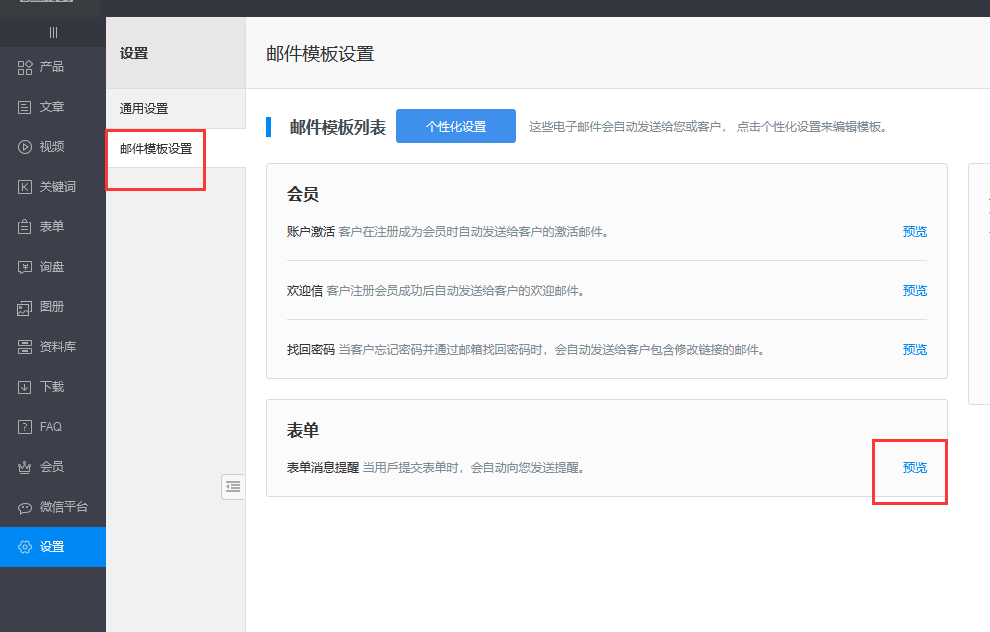Select the 设置 gear menu item

click(52, 547)
